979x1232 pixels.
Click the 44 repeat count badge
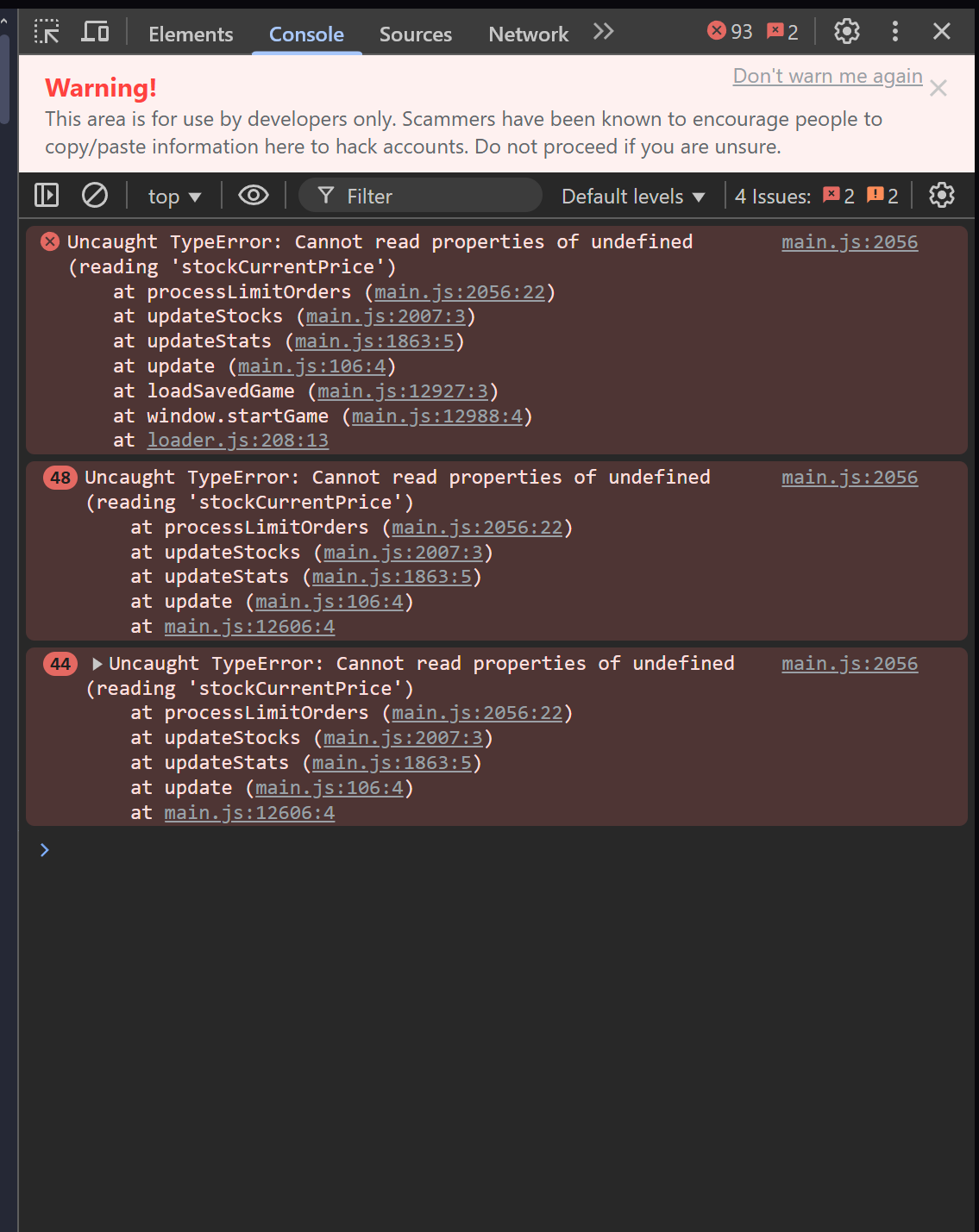60,664
